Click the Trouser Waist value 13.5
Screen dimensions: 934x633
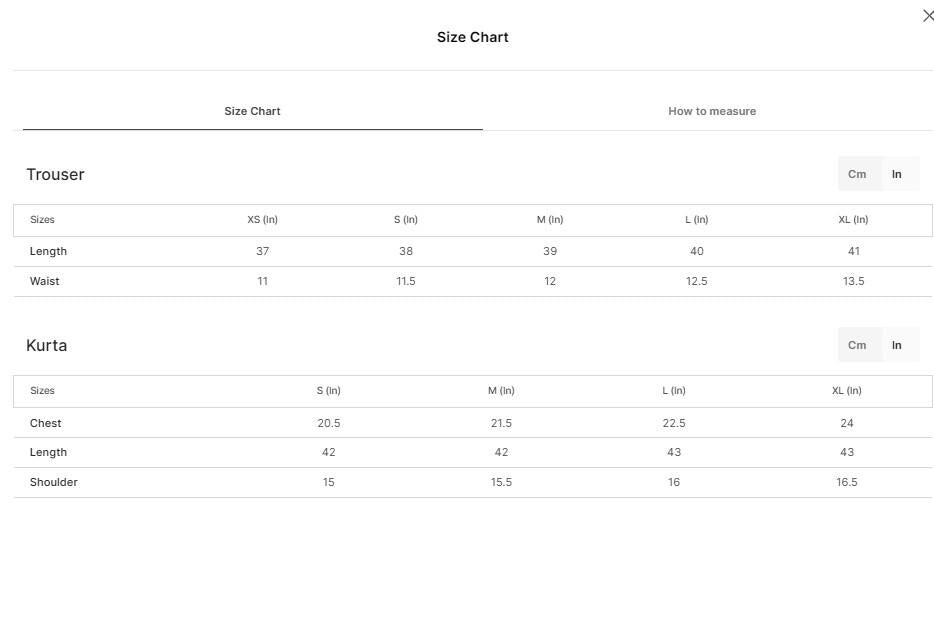(x=853, y=281)
